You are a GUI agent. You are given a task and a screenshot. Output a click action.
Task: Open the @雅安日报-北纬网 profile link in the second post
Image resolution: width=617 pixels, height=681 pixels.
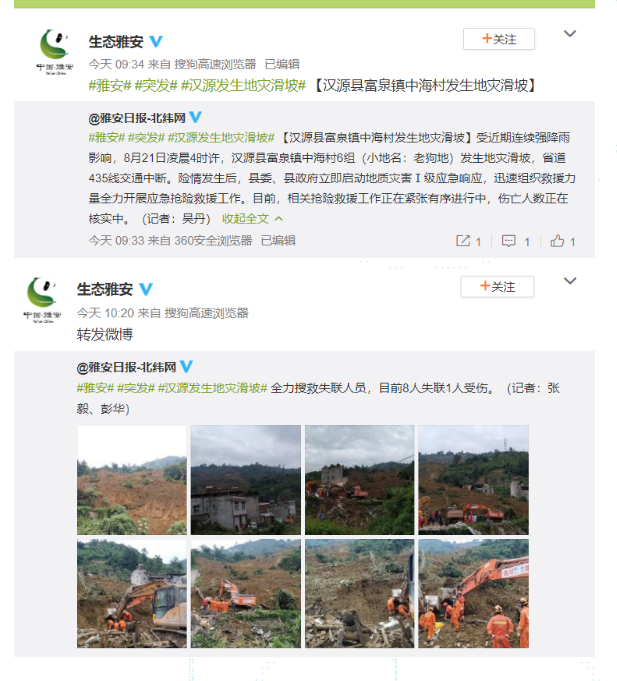point(126,367)
